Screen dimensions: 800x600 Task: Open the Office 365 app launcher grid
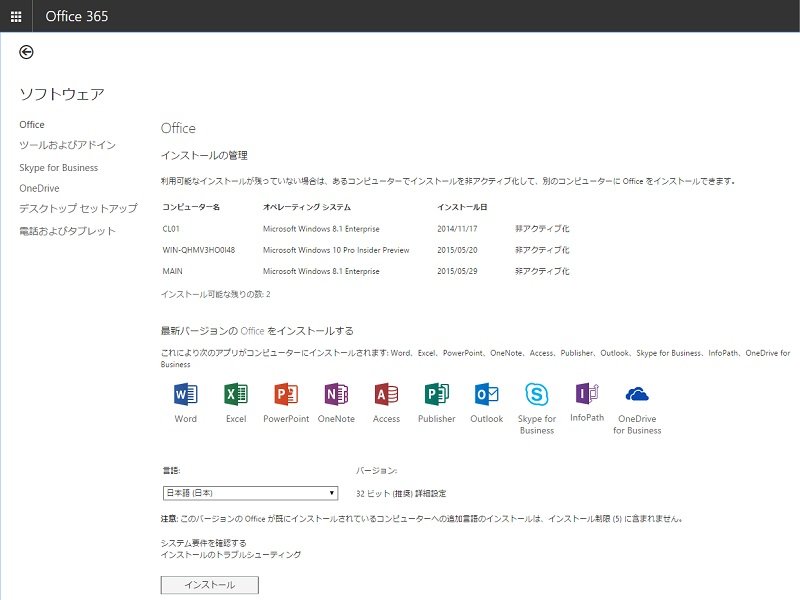tap(16, 16)
